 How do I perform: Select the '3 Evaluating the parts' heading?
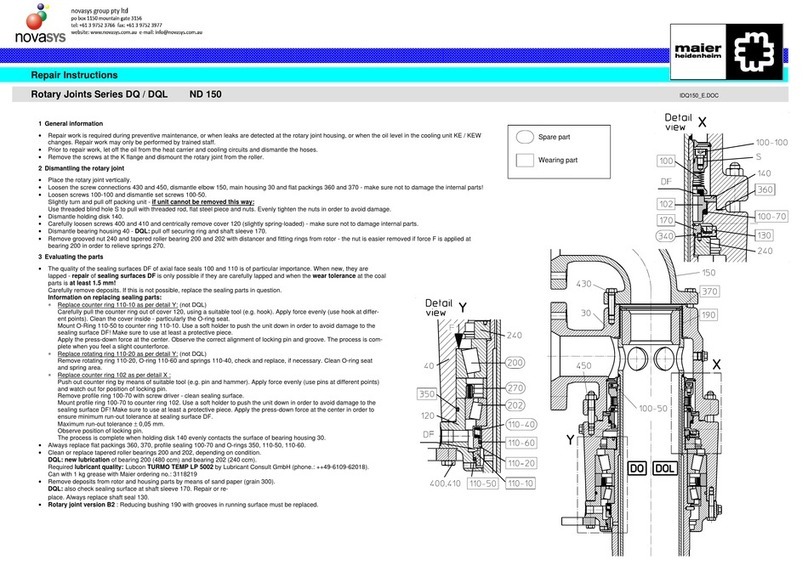71,257
